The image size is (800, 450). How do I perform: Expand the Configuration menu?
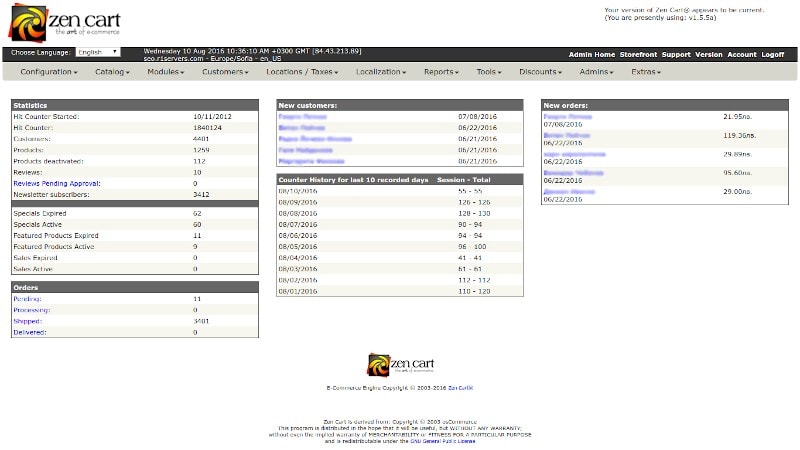(48, 72)
